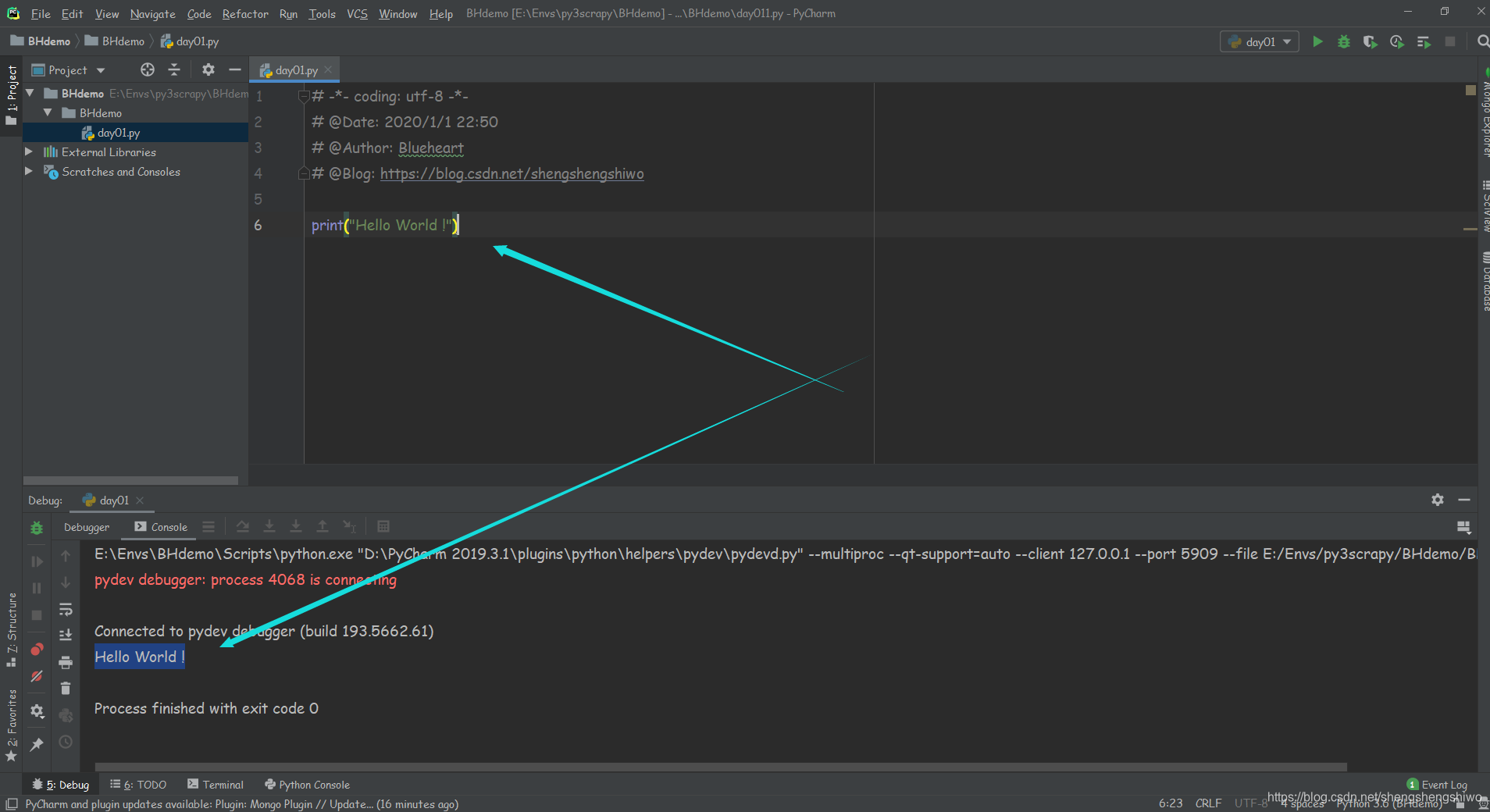Collapse all in Project panel
The width and height of the screenshot is (1490, 812).
(x=174, y=69)
